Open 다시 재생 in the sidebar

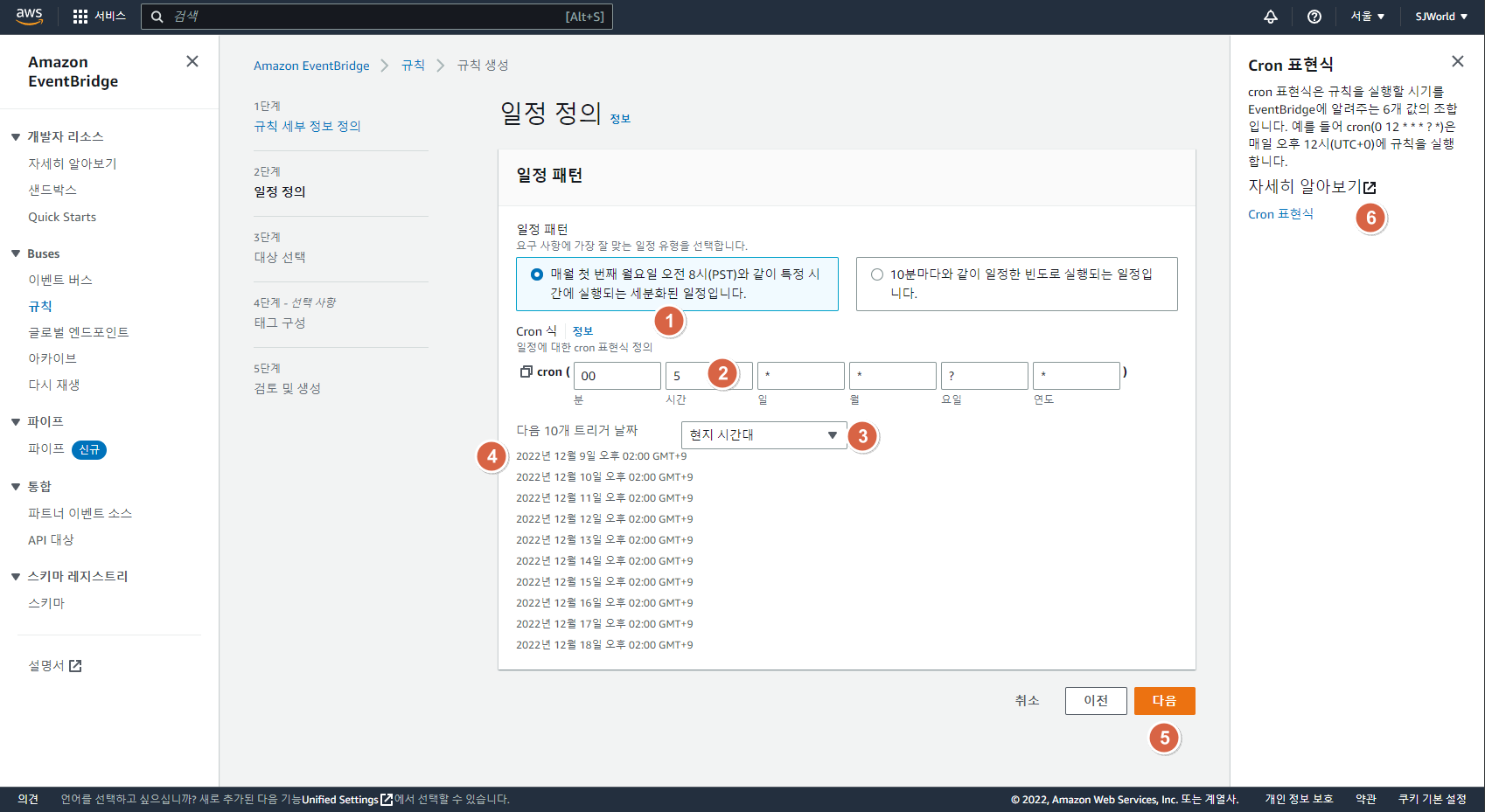point(54,385)
